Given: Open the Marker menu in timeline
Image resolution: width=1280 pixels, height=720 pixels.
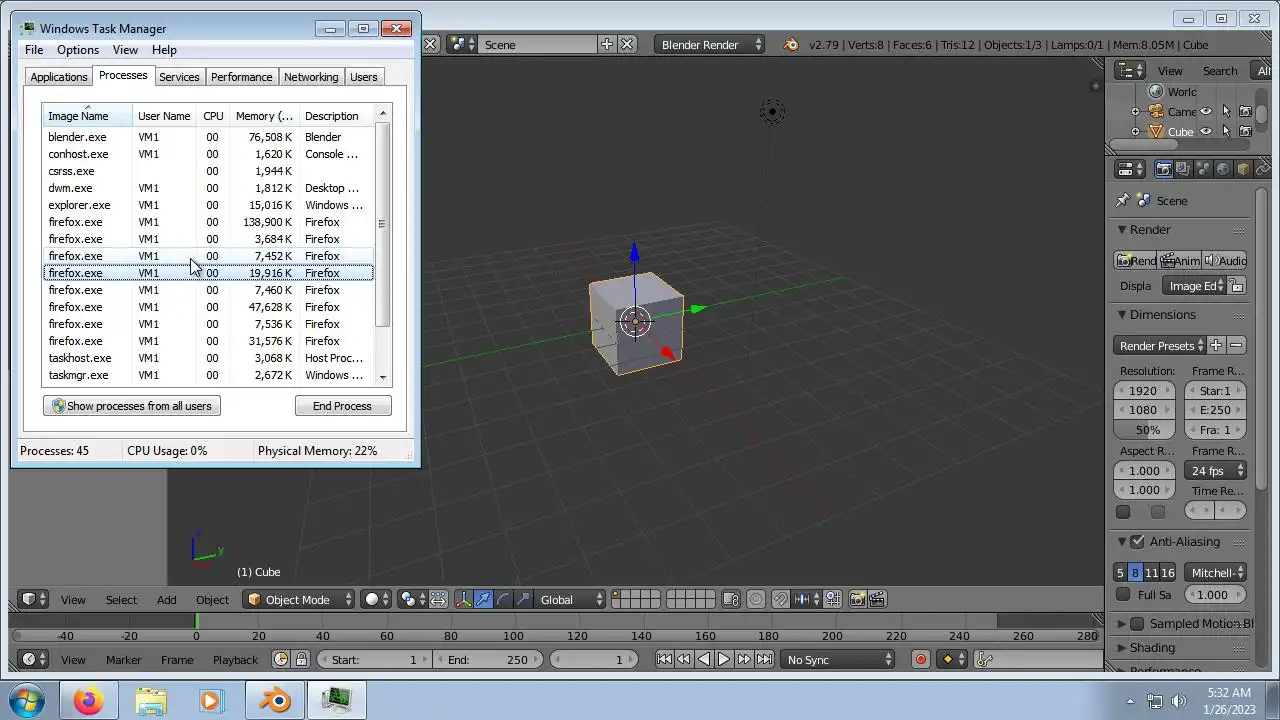Looking at the screenshot, I should click(123, 660).
